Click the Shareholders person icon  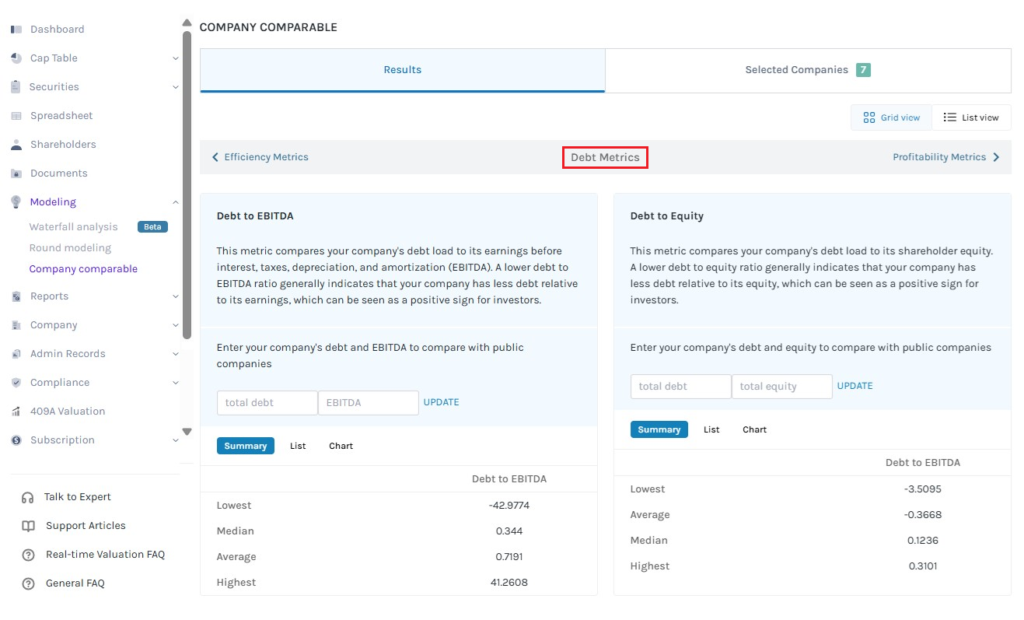pos(16,144)
